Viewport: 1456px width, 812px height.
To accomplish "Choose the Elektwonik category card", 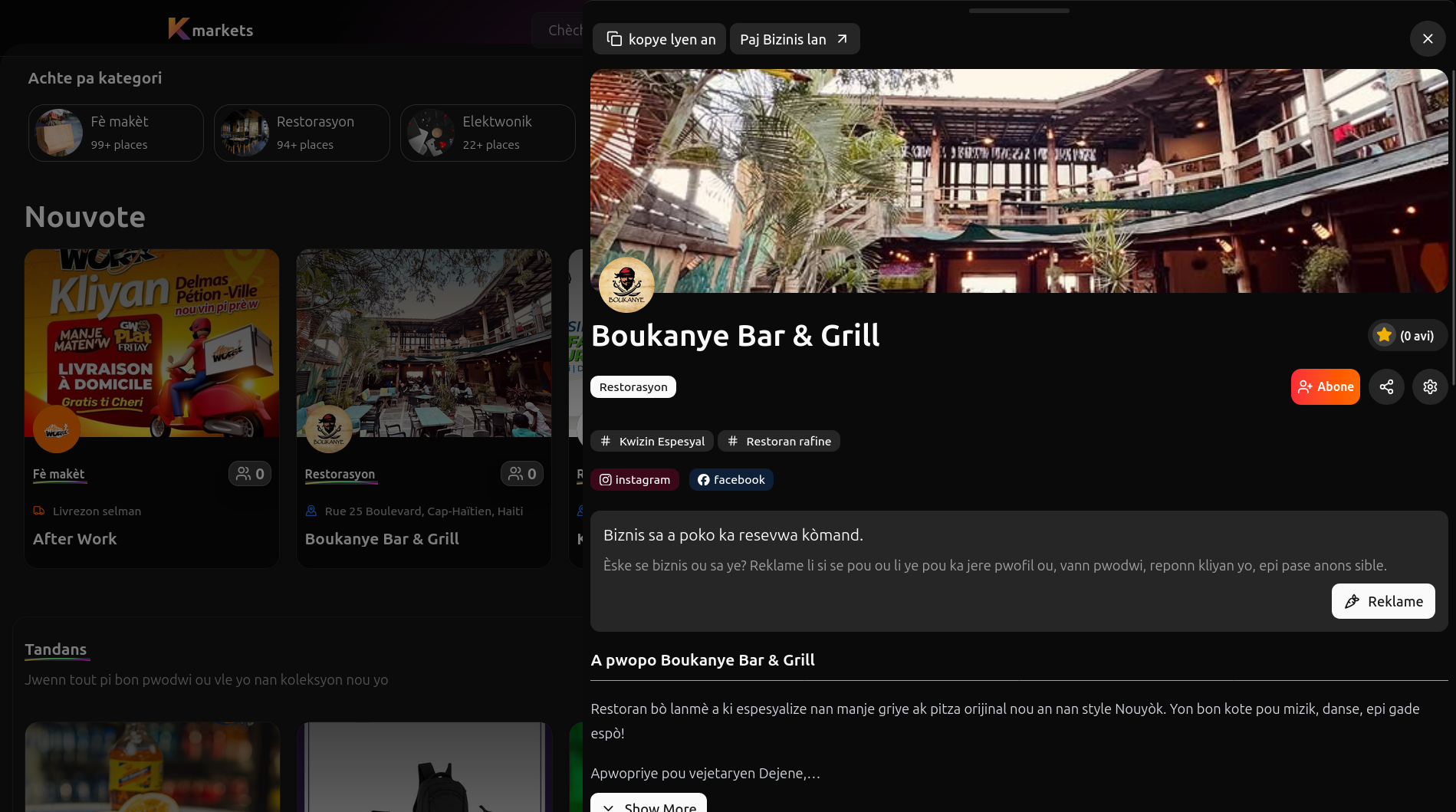I will point(488,133).
